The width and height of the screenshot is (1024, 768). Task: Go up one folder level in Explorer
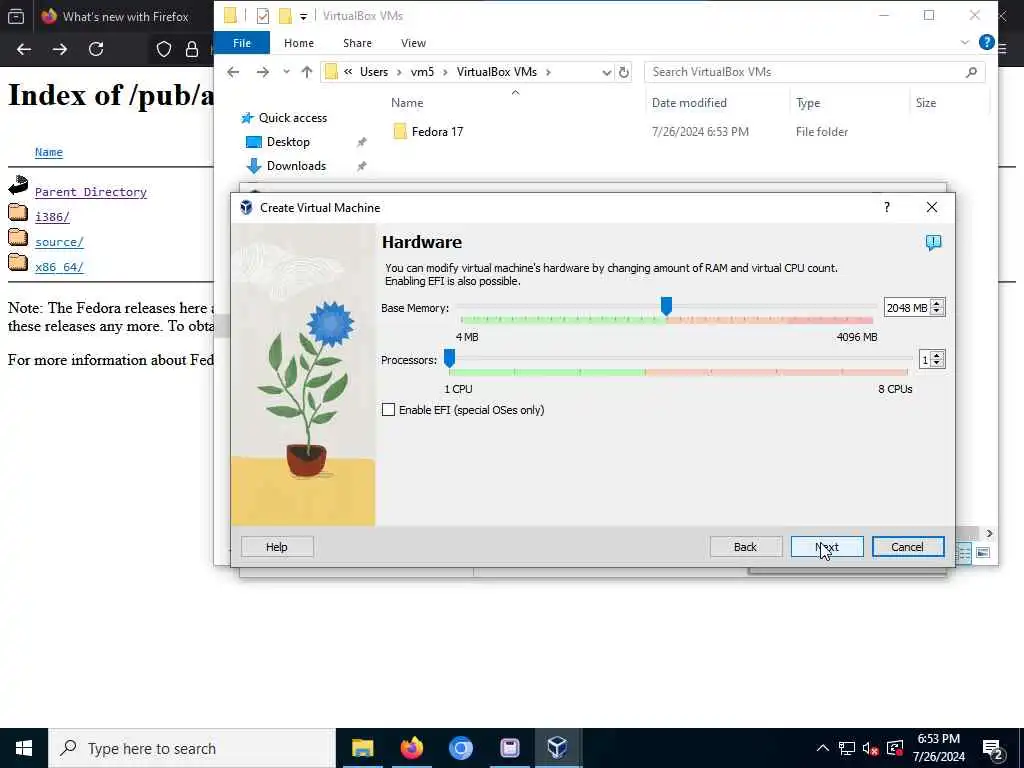click(x=307, y=72)
